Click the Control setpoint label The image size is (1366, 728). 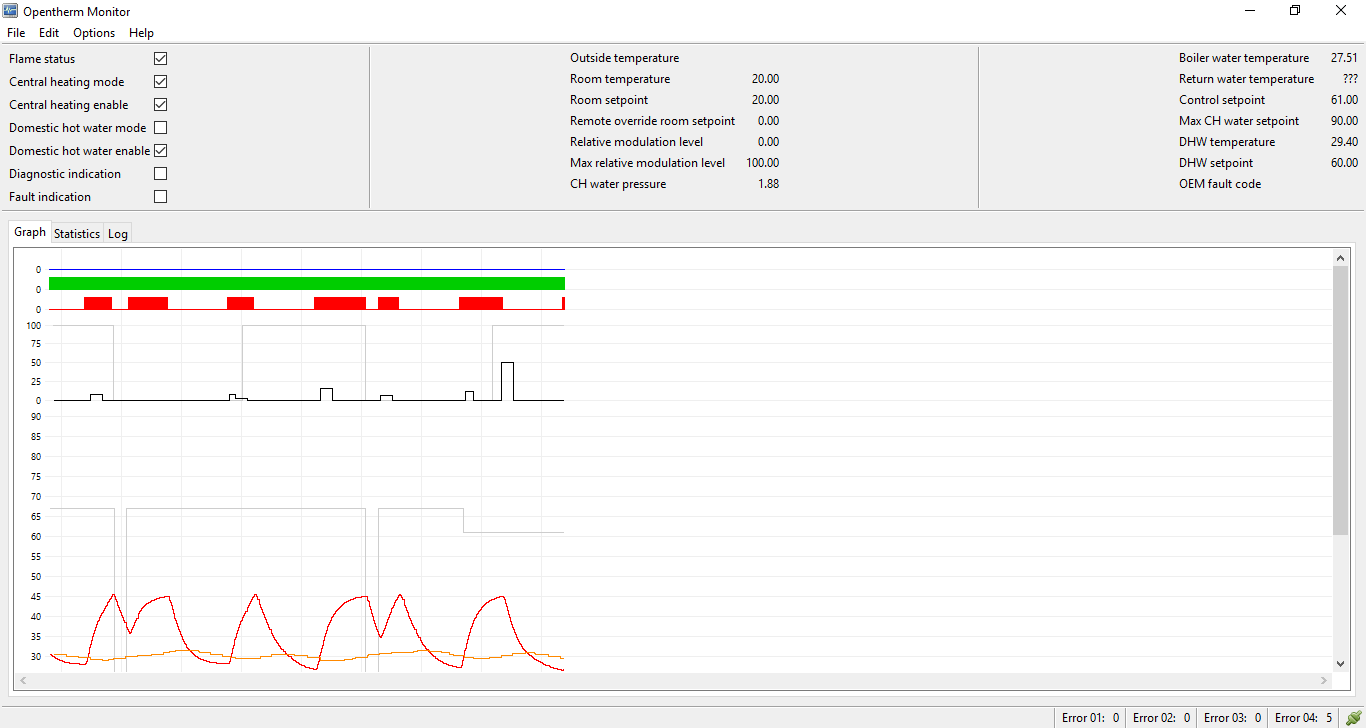tap(1222, 100)
